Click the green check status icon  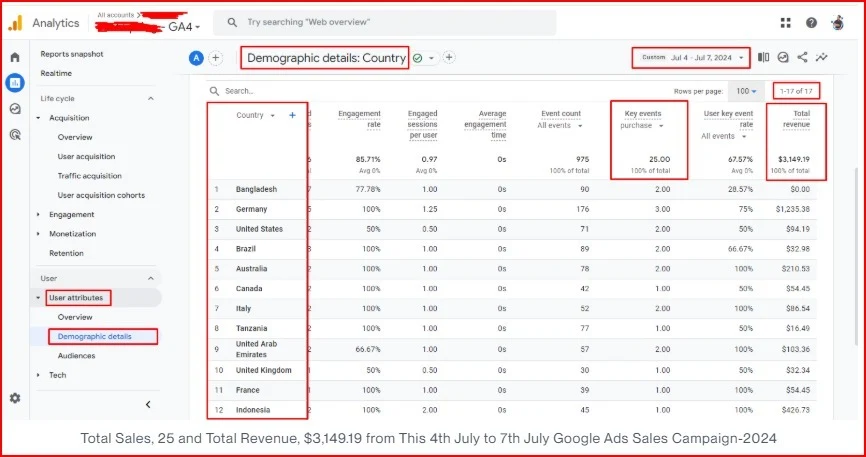418,58
